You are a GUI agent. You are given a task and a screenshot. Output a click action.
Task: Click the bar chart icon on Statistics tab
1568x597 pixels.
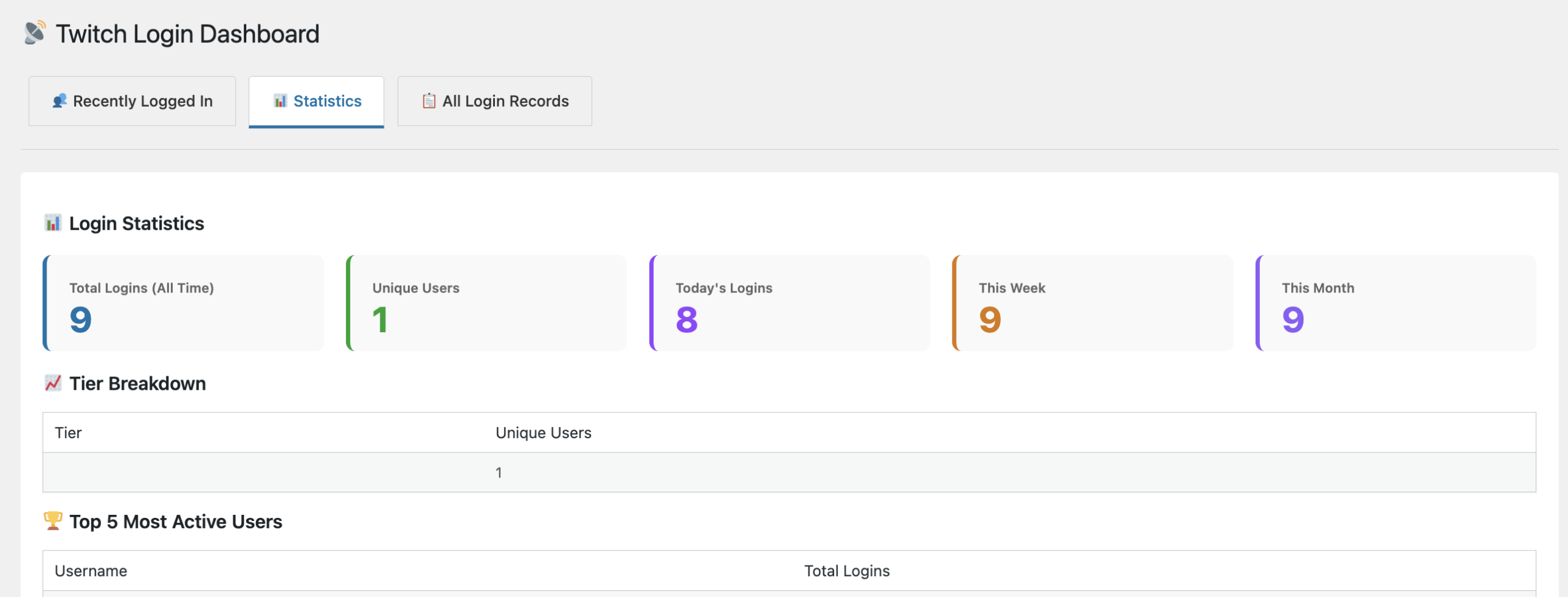[x=281, y=101]
